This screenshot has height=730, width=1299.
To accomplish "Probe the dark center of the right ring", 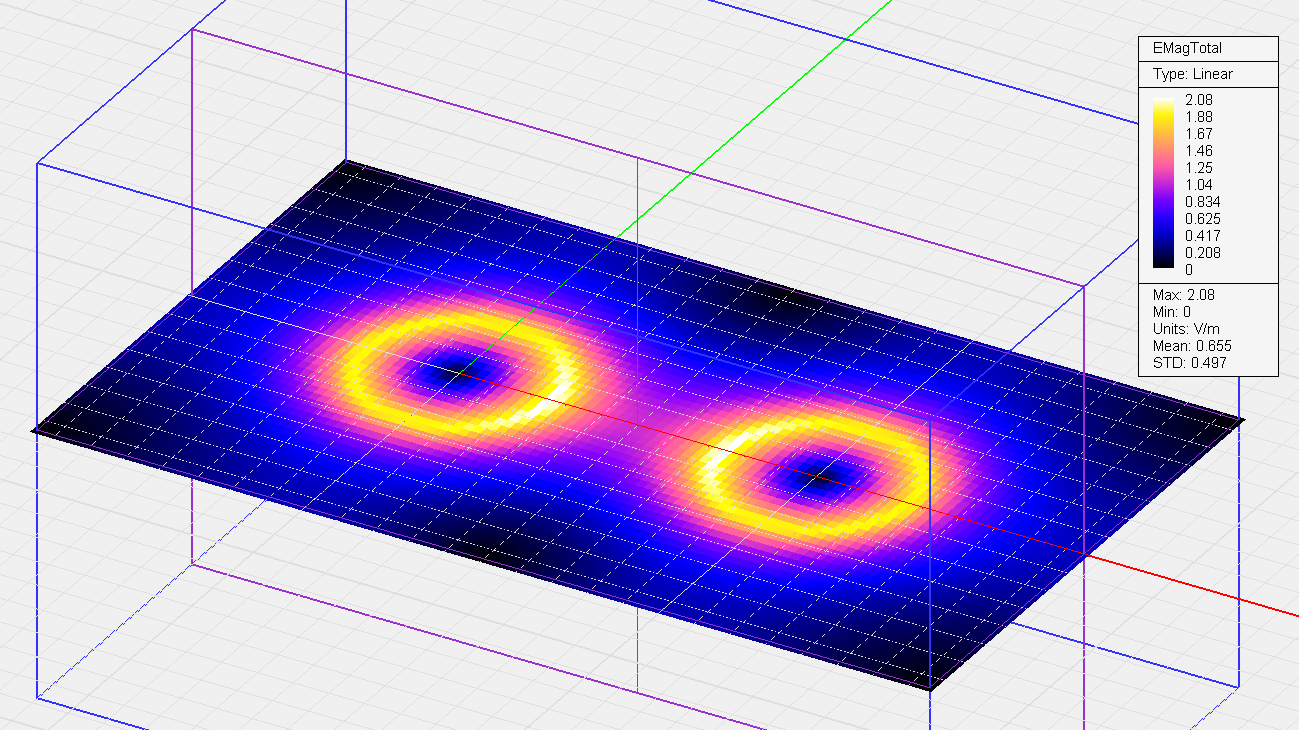I will tap(818, 473).
